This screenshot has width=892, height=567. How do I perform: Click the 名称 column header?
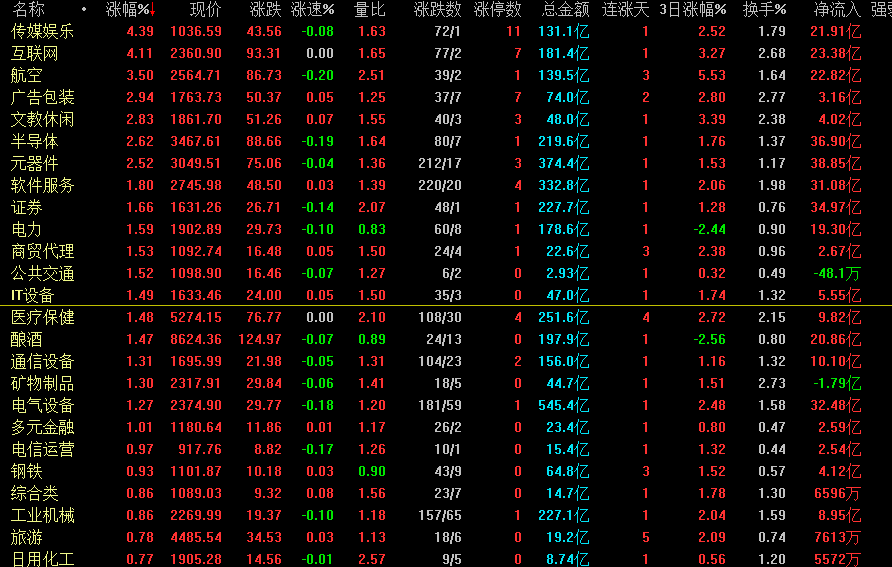pos(28,9)
